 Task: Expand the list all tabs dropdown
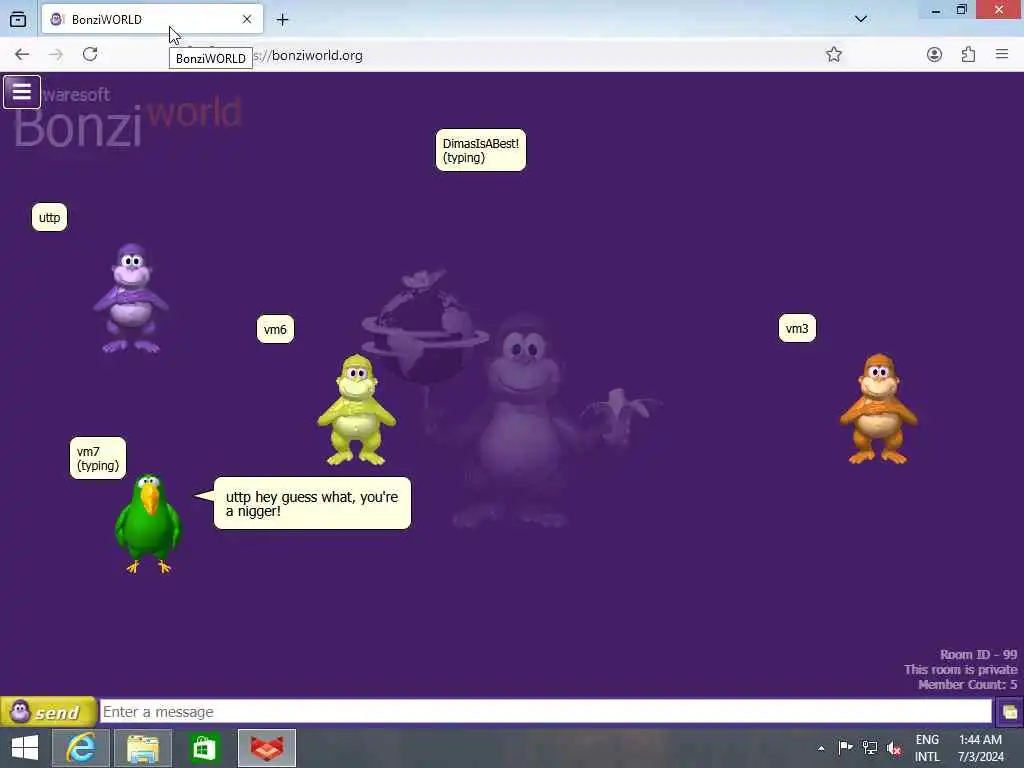tap(861, 19)
